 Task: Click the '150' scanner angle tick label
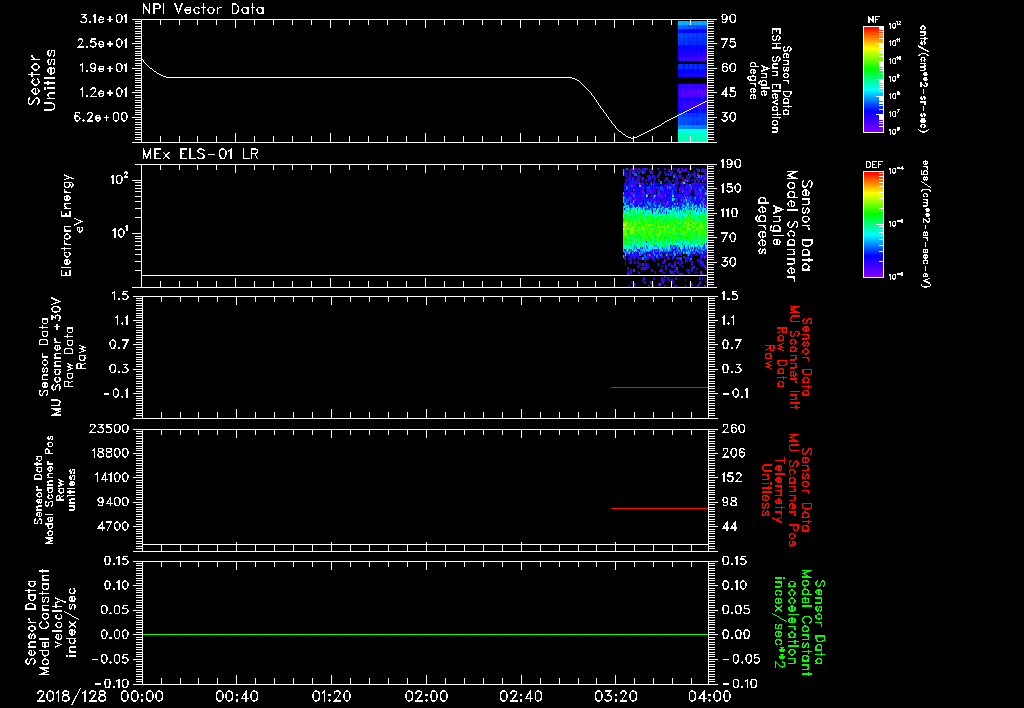pyautogui.click(x=733, y=189)
